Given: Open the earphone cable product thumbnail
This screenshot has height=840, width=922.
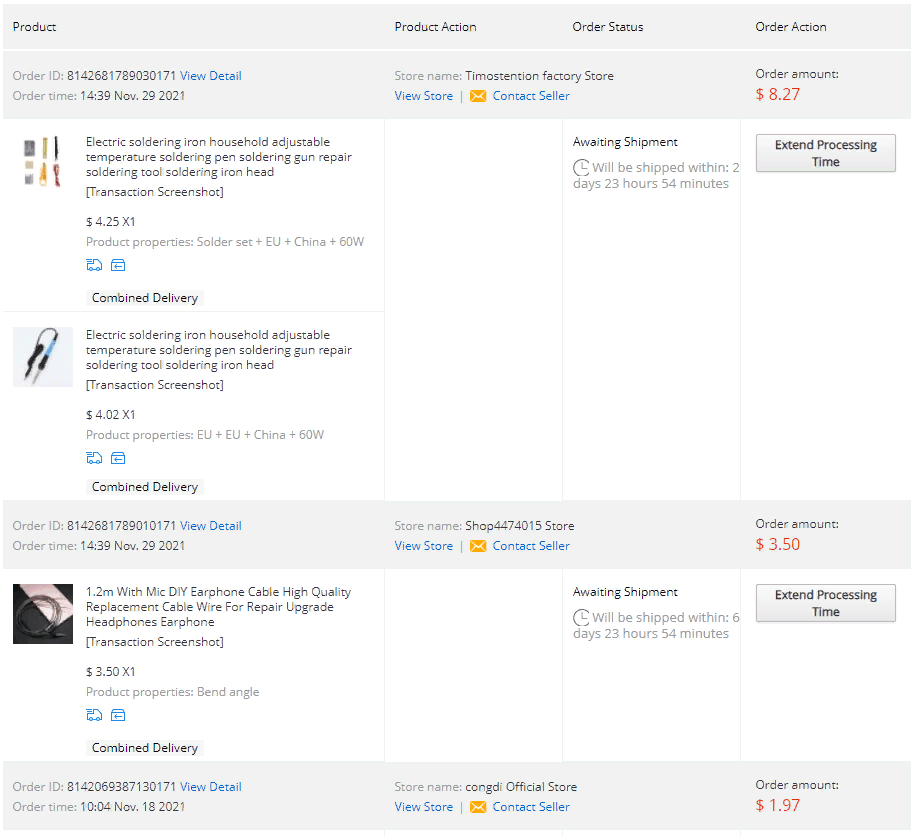Looking at the screenshot, I should click(43, 614).
